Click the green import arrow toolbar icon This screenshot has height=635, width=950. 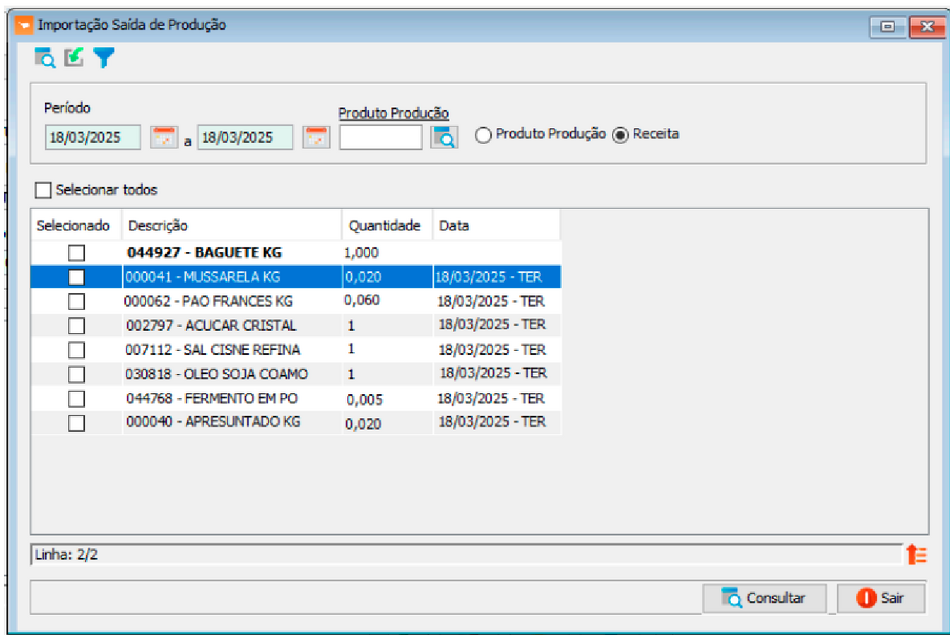click(74, 58)
